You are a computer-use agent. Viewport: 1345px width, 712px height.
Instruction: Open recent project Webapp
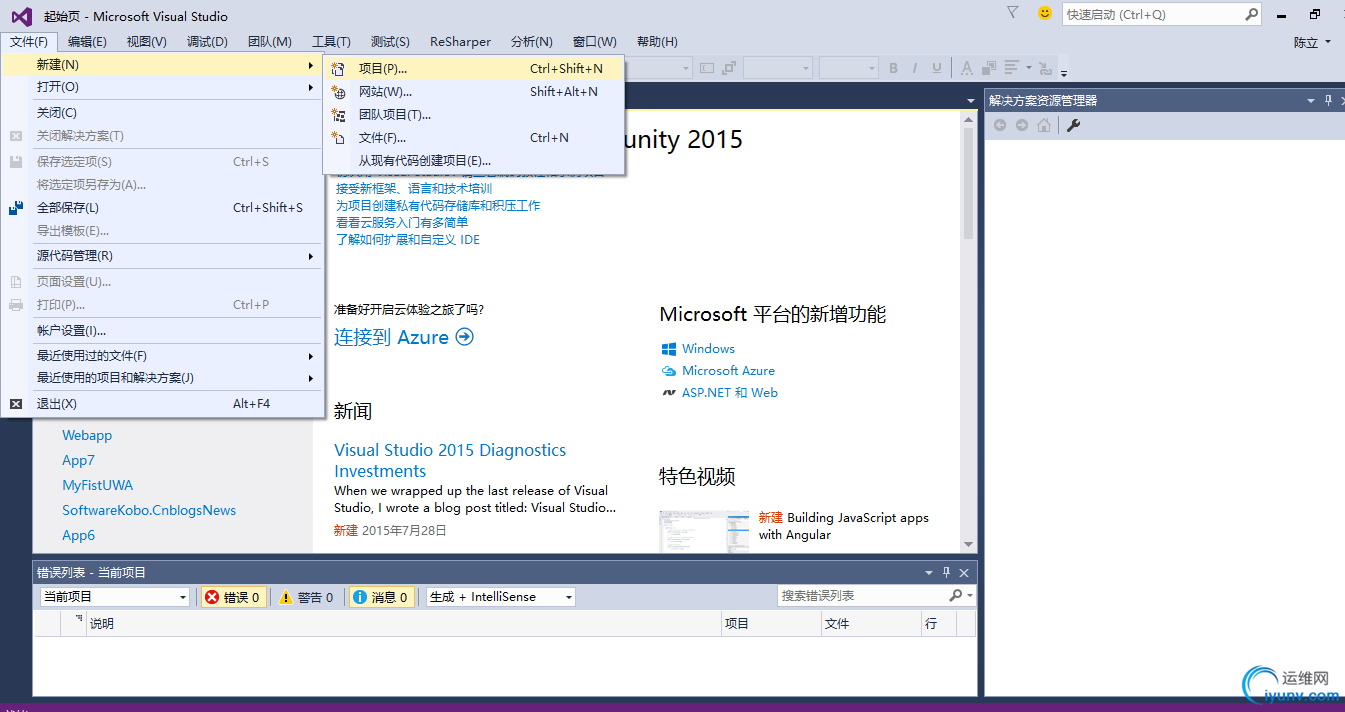click(87, 435)
